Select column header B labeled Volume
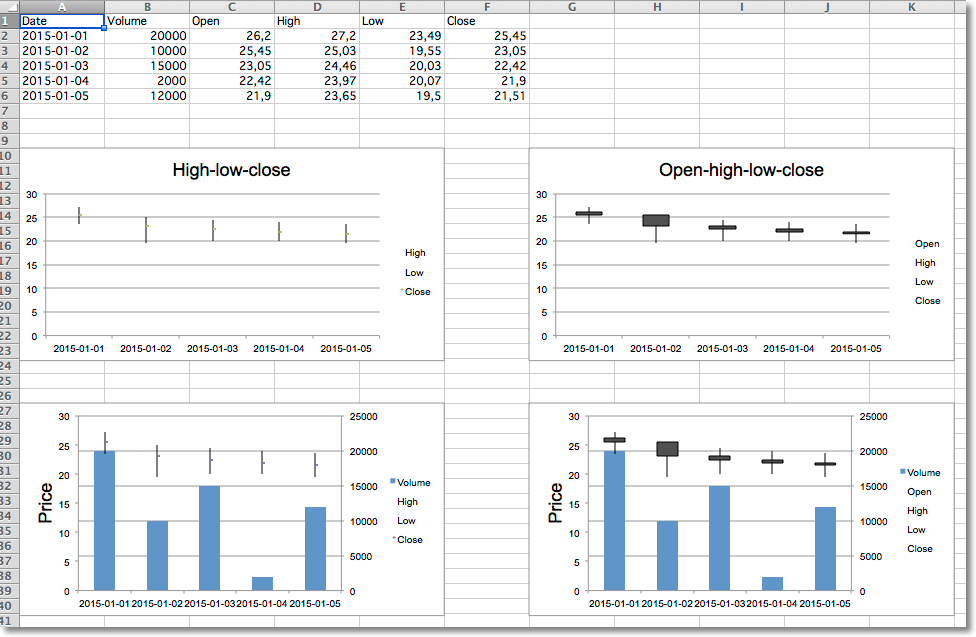This screenshot has height=637, width=976. point(146,6)
